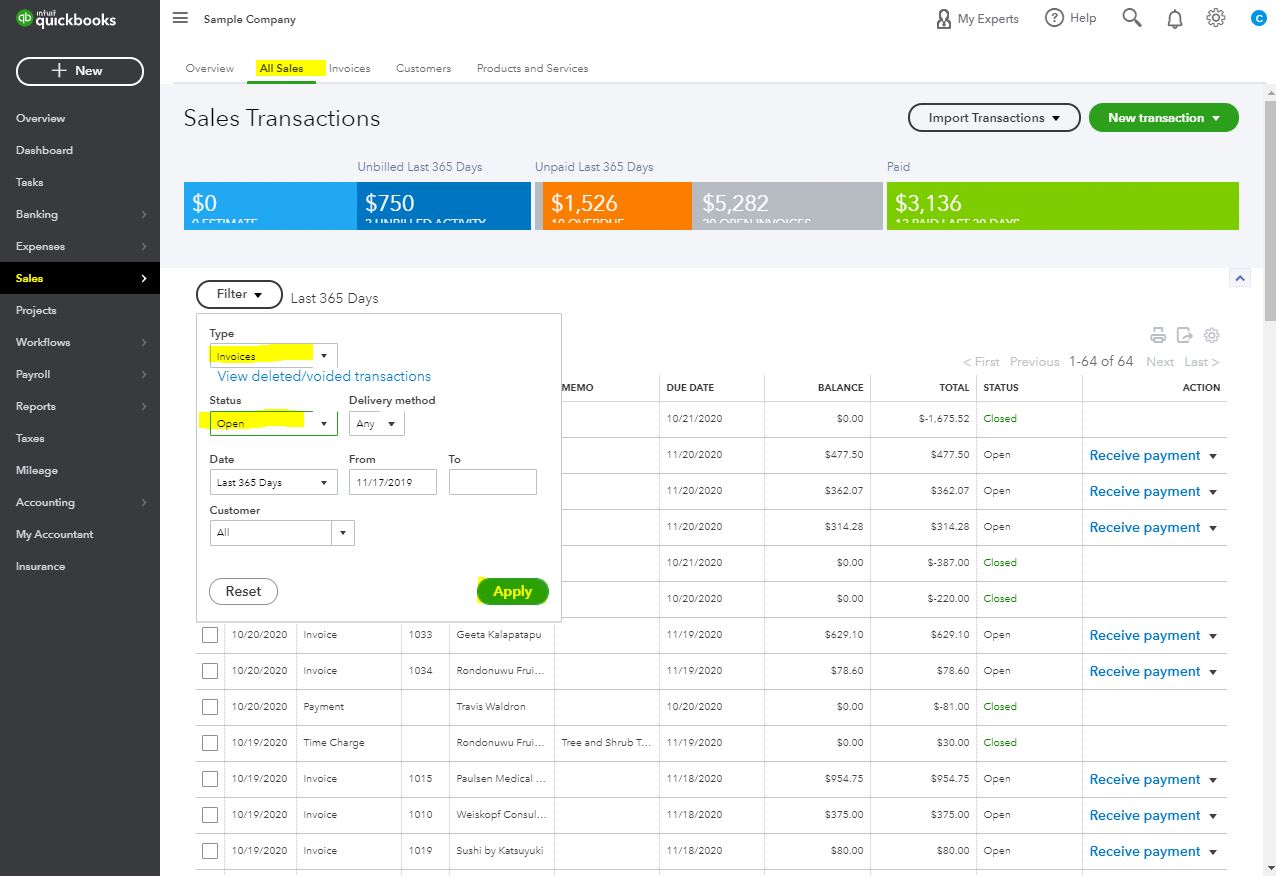Sort by the Balance column header

pos(840,388)
